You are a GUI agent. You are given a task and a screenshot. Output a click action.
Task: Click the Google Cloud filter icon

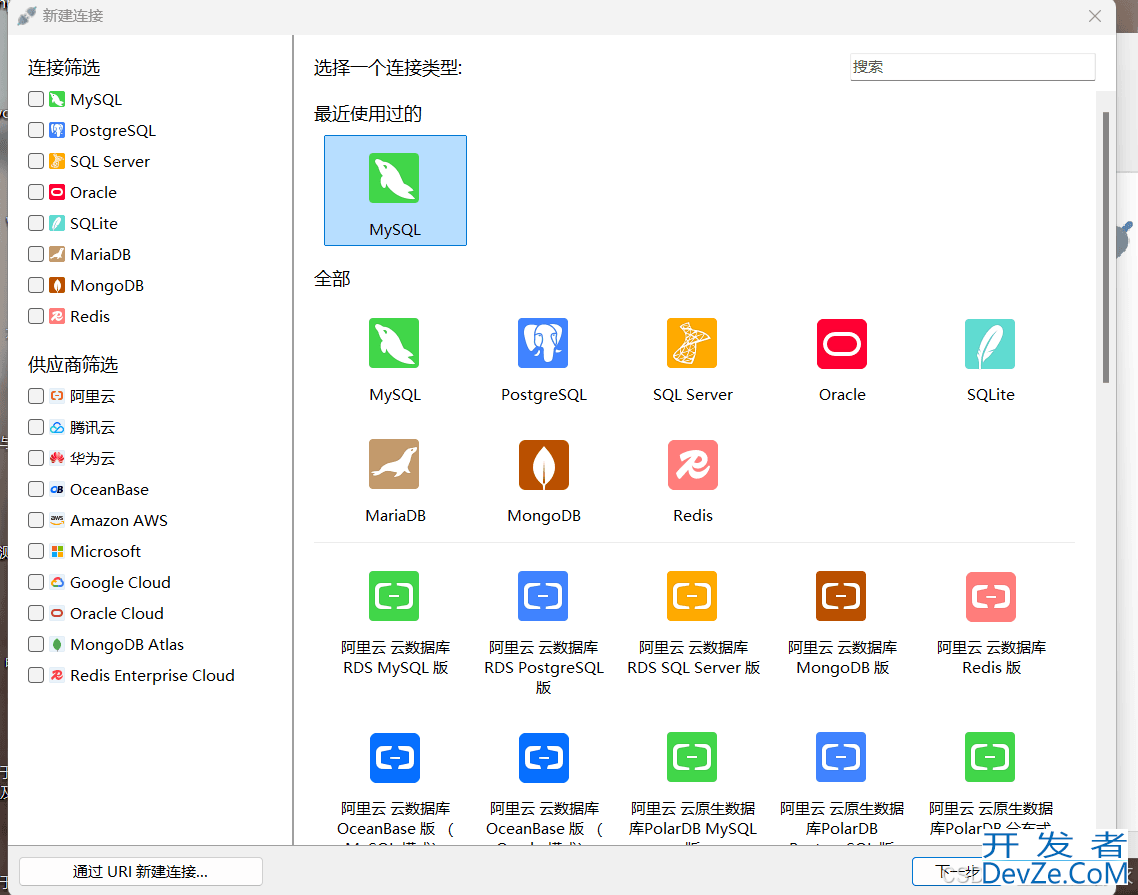click(x=57, y=582)
